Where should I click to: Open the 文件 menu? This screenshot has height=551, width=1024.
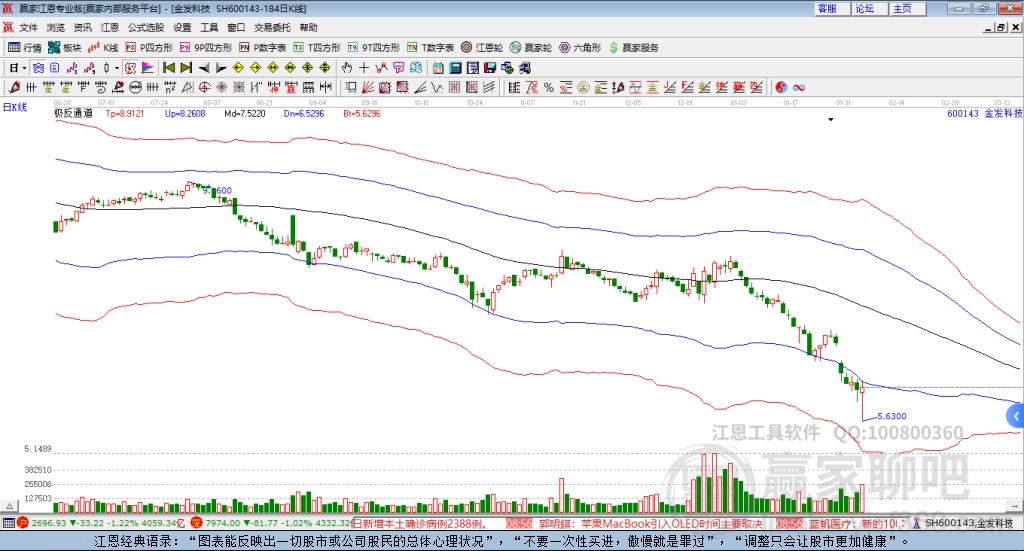tap(28, 27)
